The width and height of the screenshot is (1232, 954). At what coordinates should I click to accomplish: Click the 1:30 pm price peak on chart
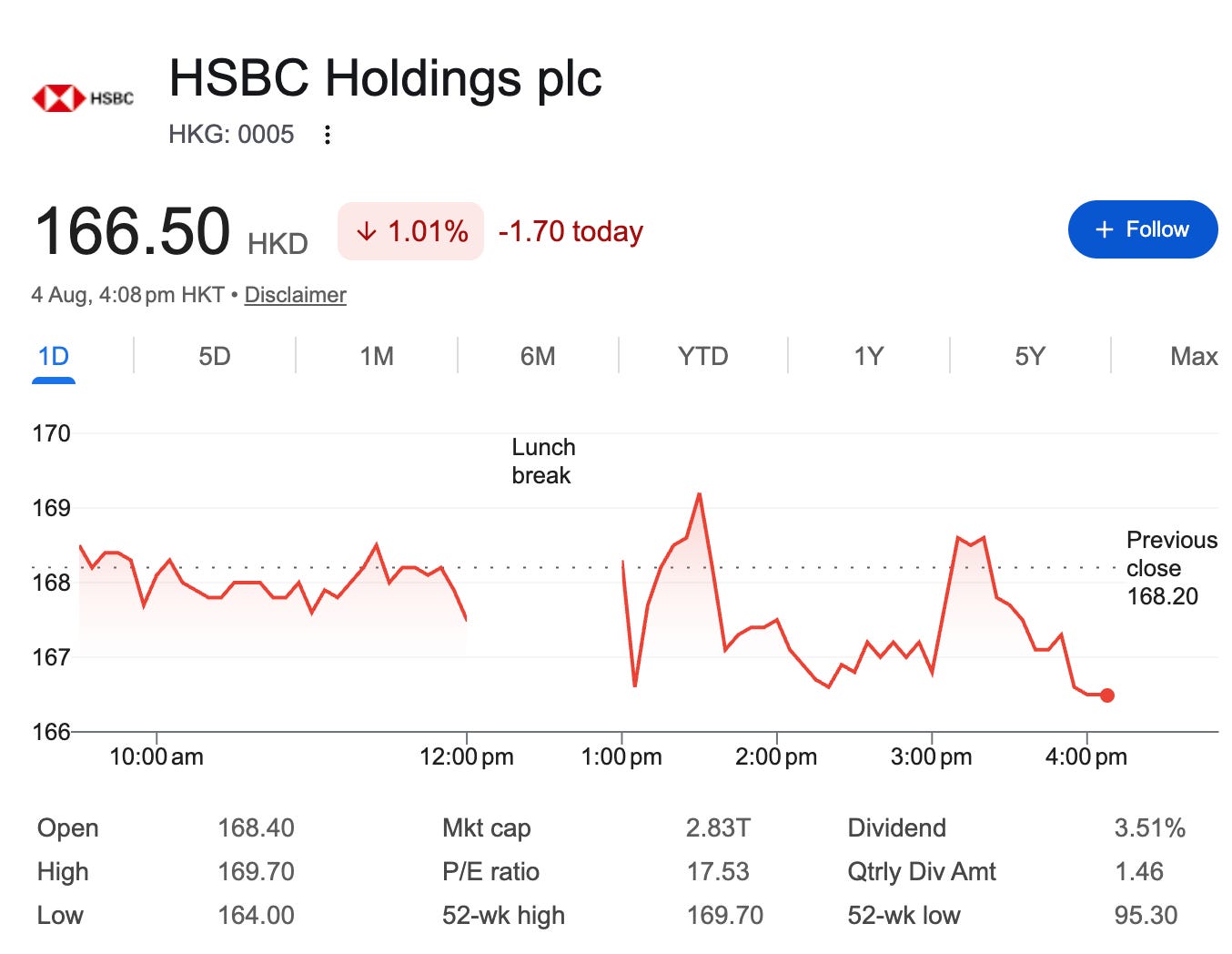tap(699, 493)
